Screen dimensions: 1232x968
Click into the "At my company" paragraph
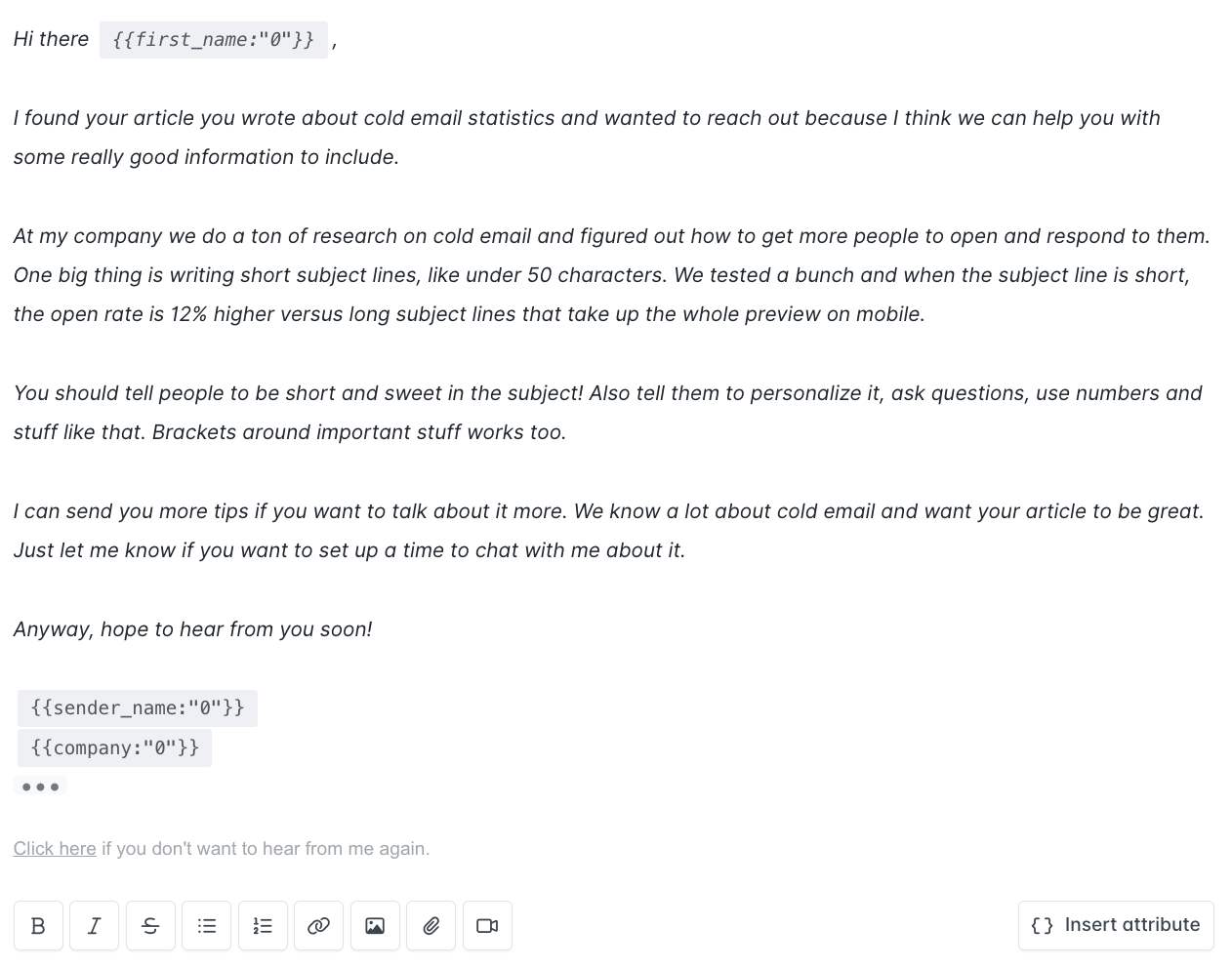[612, 275]
